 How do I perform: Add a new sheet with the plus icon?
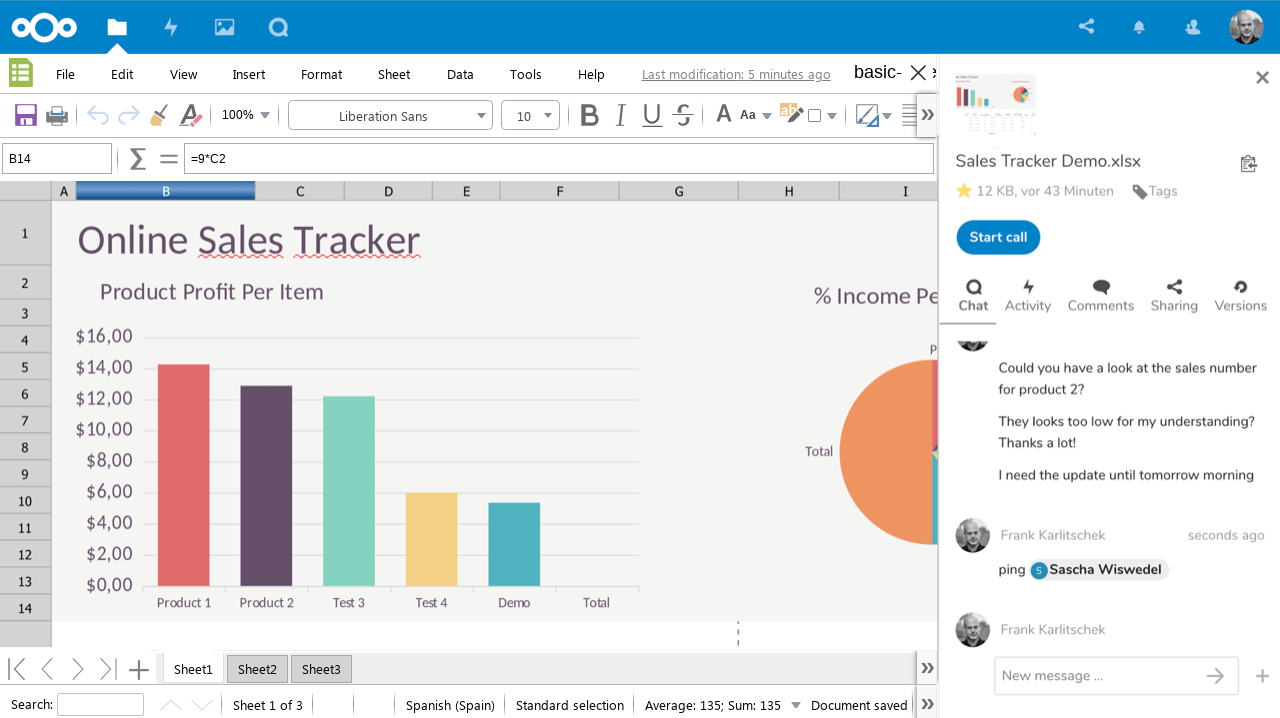[139, 669]
